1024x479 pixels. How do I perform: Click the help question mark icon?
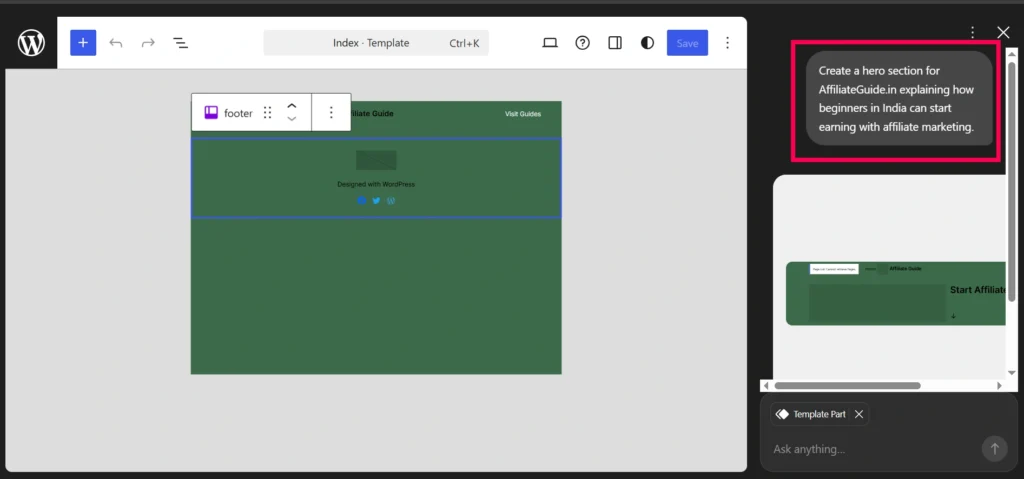point(582,43)
